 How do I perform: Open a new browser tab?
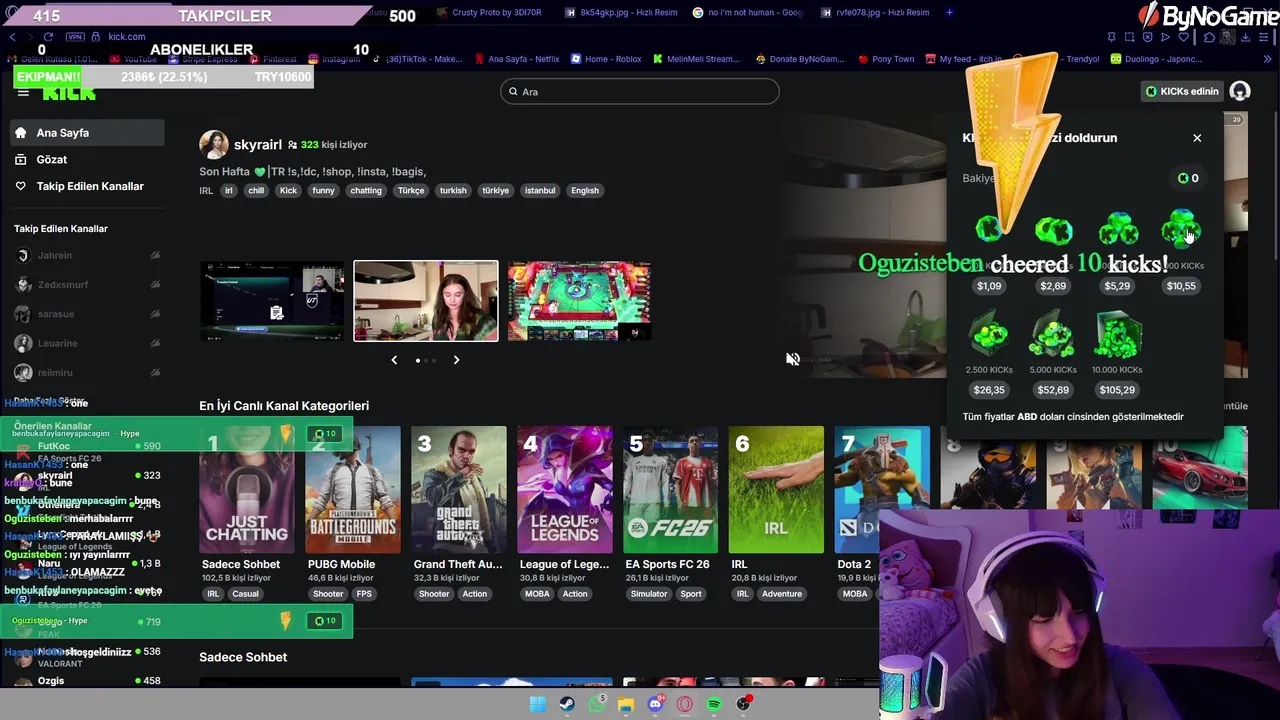pyautogui.click(x=949, y=12)
